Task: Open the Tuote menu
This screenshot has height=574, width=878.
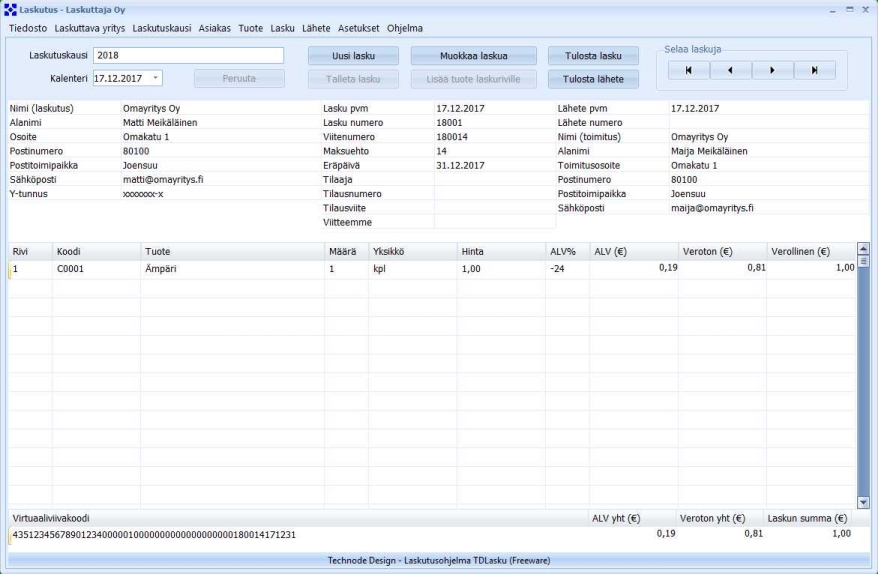Action: tap(250, 28)
